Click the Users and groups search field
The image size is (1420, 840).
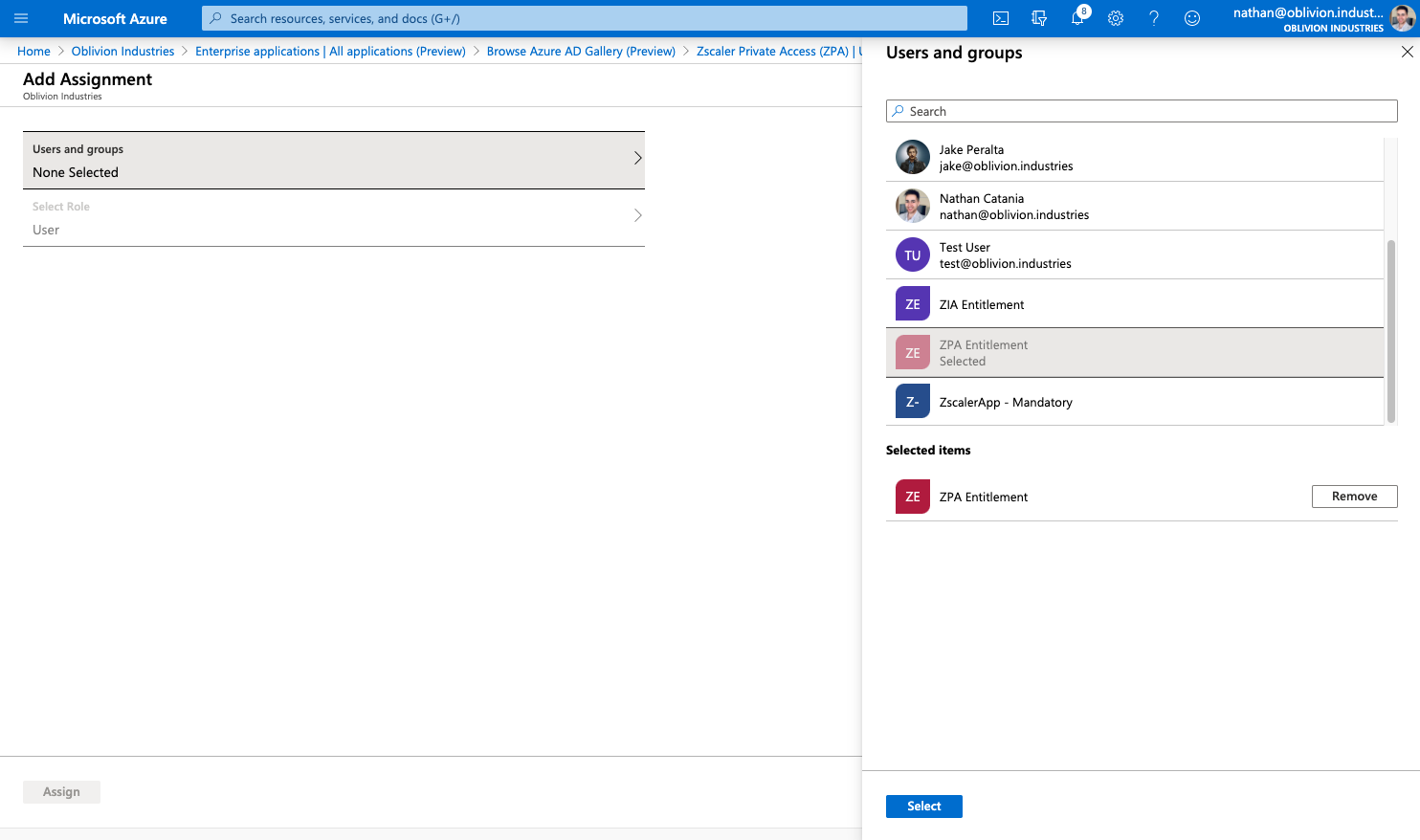click(x=1142, y=111)
